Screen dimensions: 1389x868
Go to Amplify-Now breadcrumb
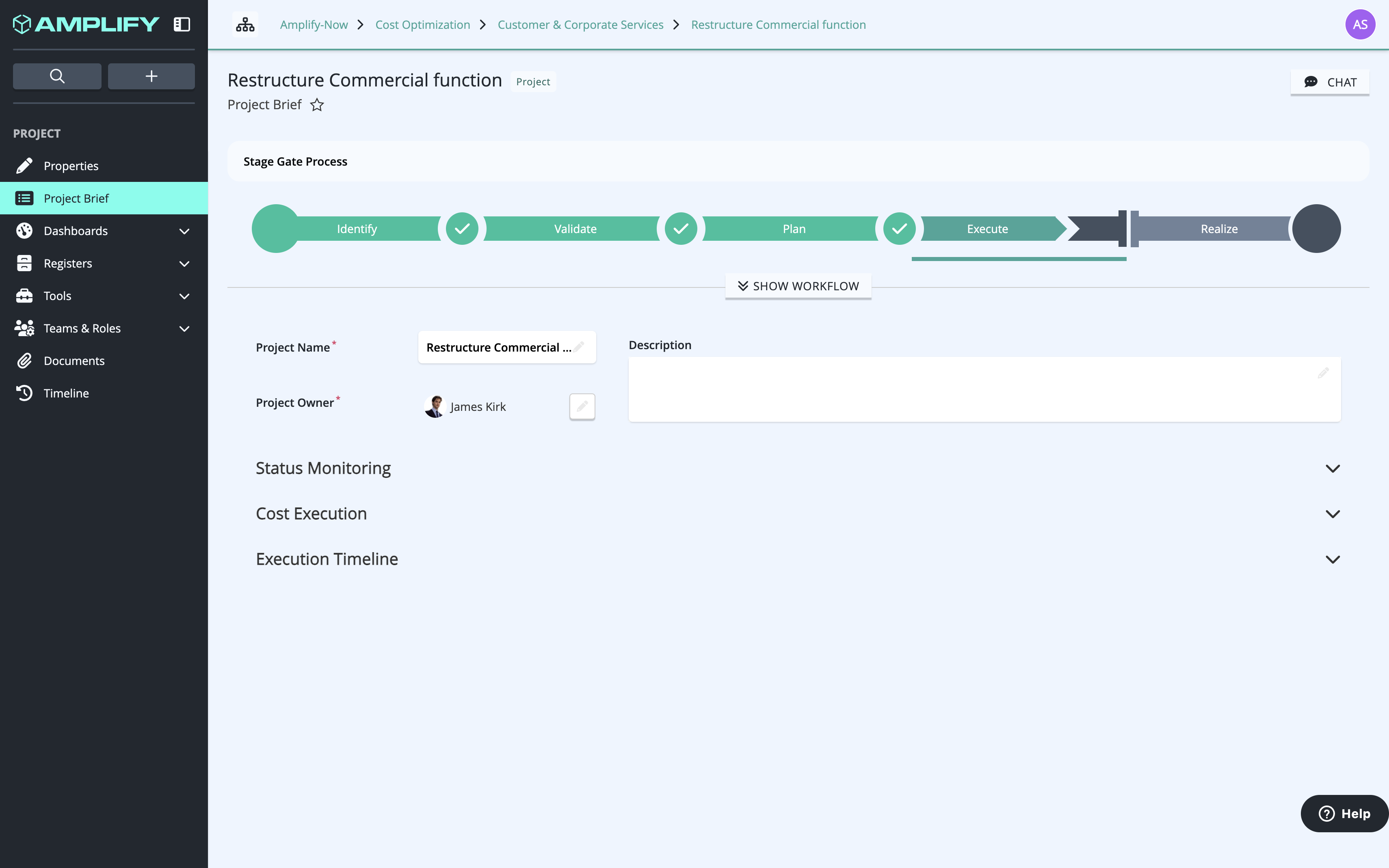pyautogui.click(x=314, y=25)
